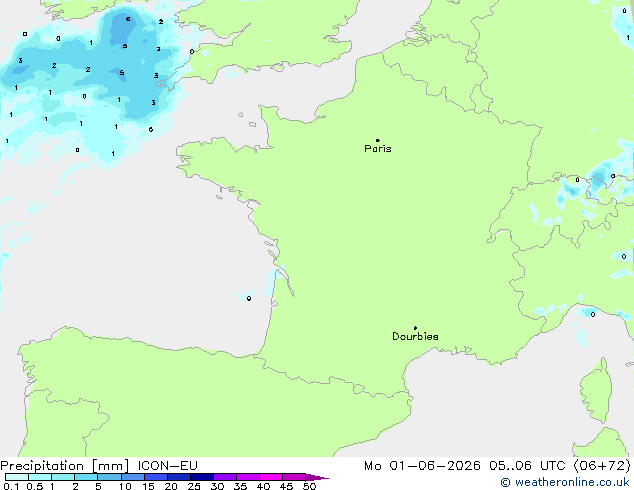Screen dimensions: 634x490
Task: Click the '05..06 UTC' time text
Action: (x=527, y=466)
